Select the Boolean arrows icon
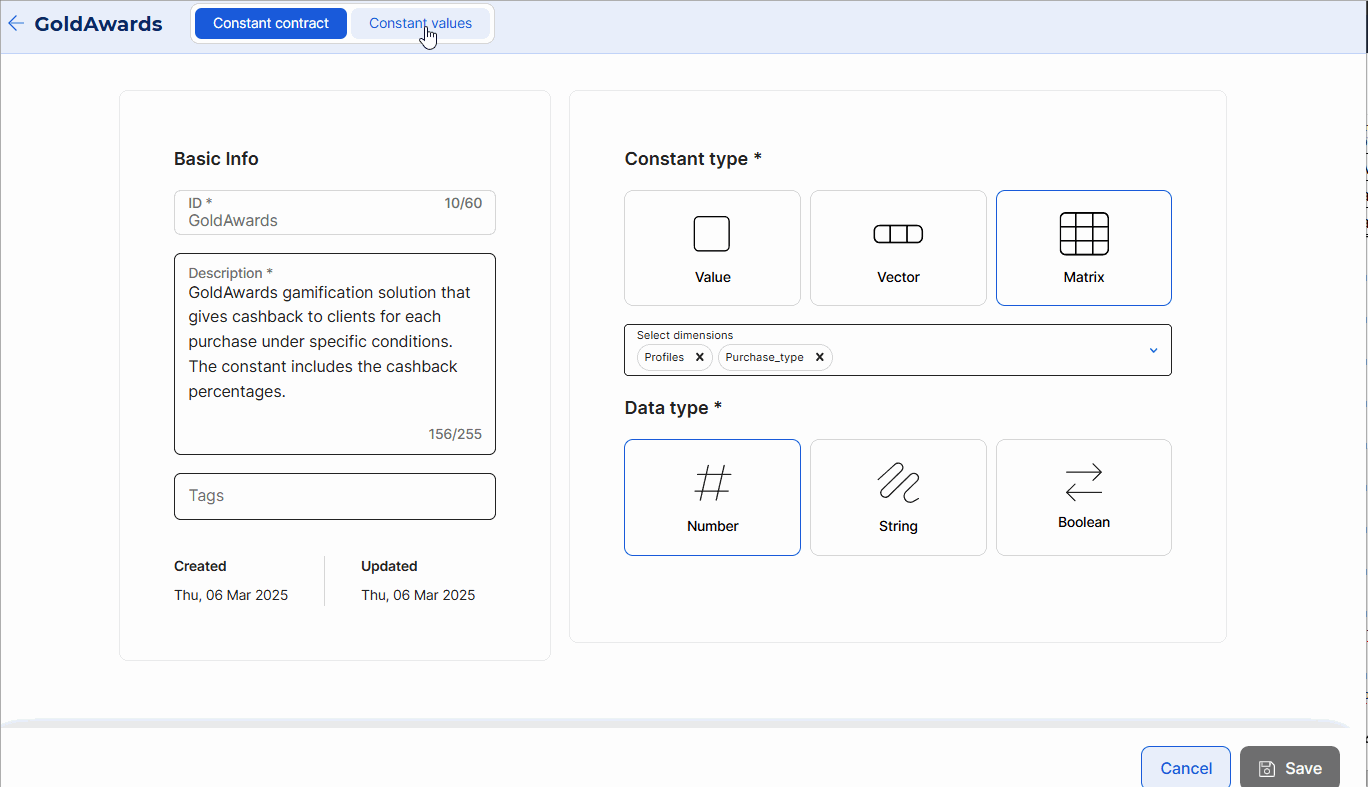Image resolution: width=1368 pixels, height=787 pixels. click(1084, 482)
